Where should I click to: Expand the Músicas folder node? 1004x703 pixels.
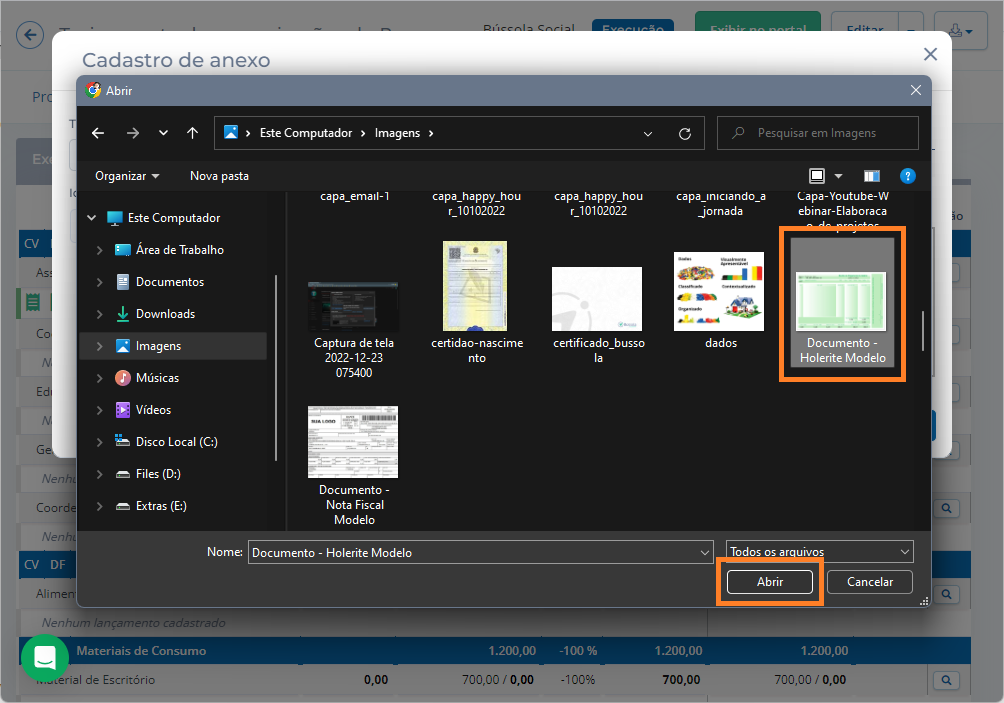[99, 378]
